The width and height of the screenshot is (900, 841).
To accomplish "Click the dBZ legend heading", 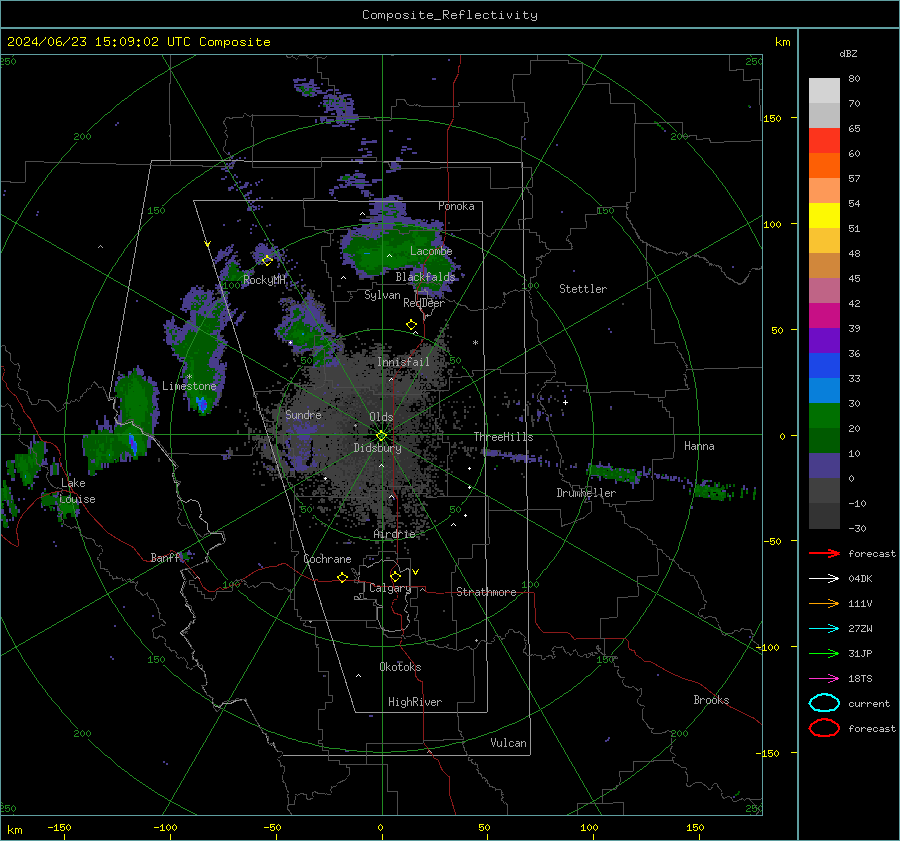I will tap(848, 54).
